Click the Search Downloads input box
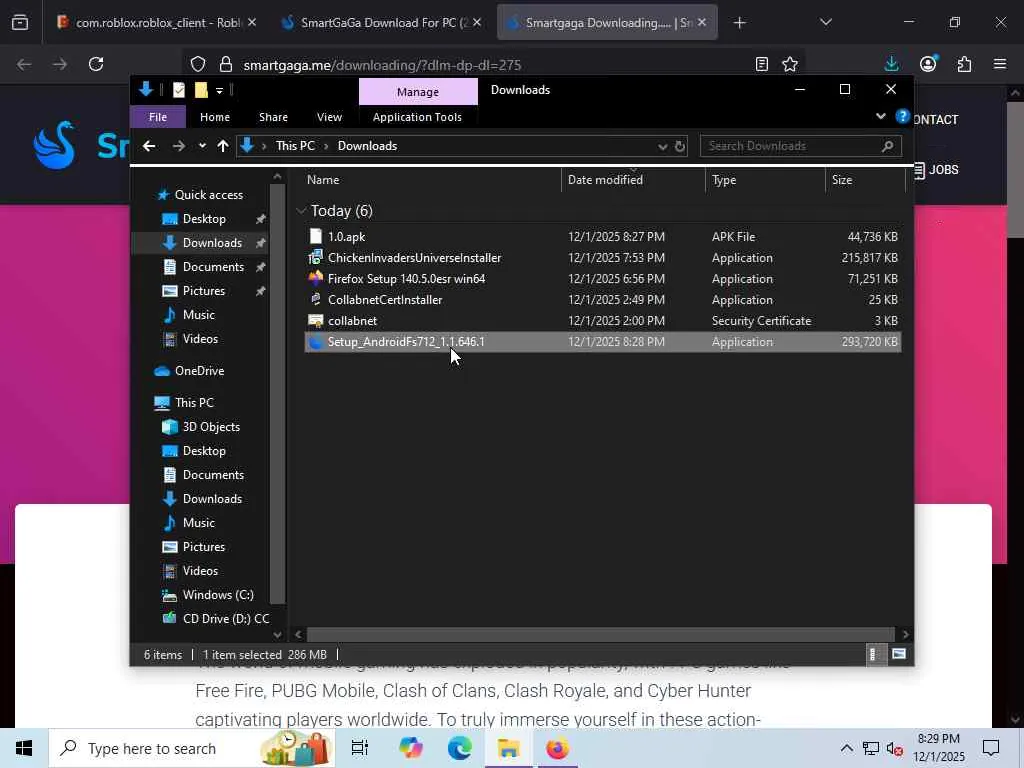The height and width of the screenshot is (768, 1024). point(801,146)
